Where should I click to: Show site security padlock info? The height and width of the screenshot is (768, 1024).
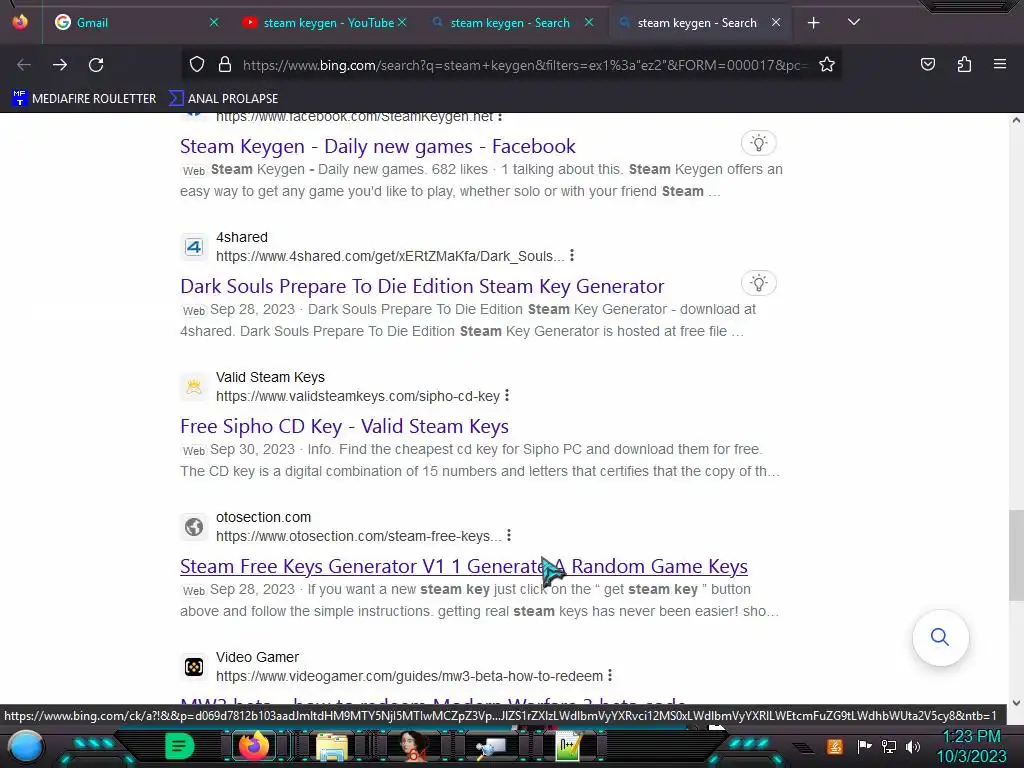point(225,65)
